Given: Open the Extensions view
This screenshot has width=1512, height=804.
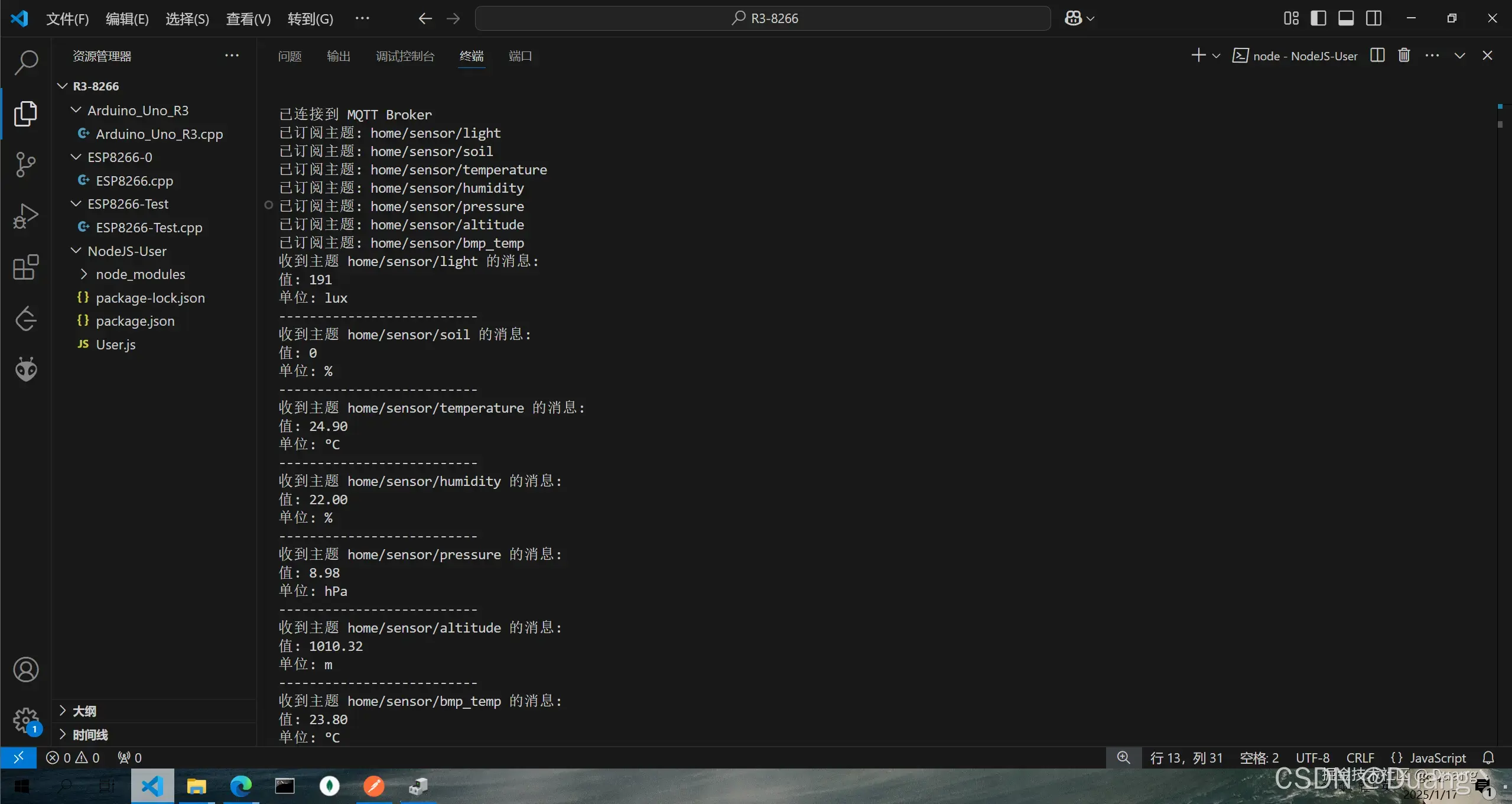Looking at the screenshot, I should coord(25,267).
